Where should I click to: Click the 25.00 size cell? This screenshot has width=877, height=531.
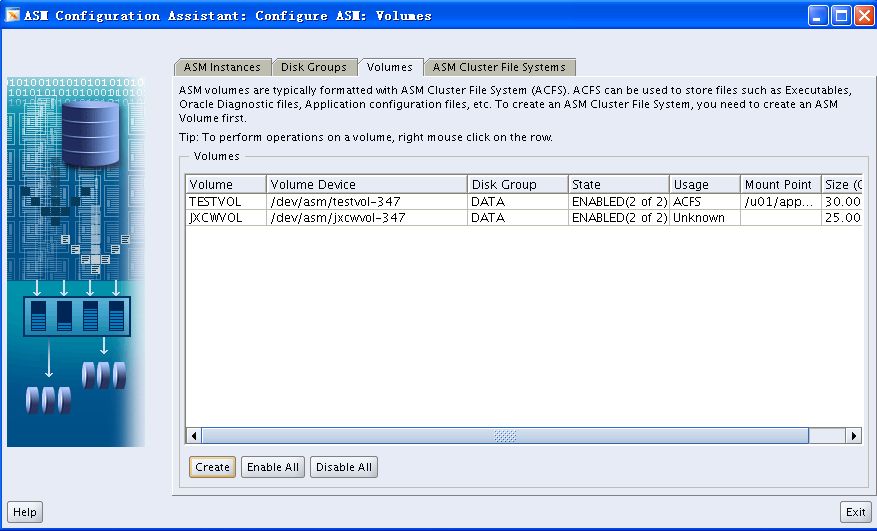click(x=842, y=218)
